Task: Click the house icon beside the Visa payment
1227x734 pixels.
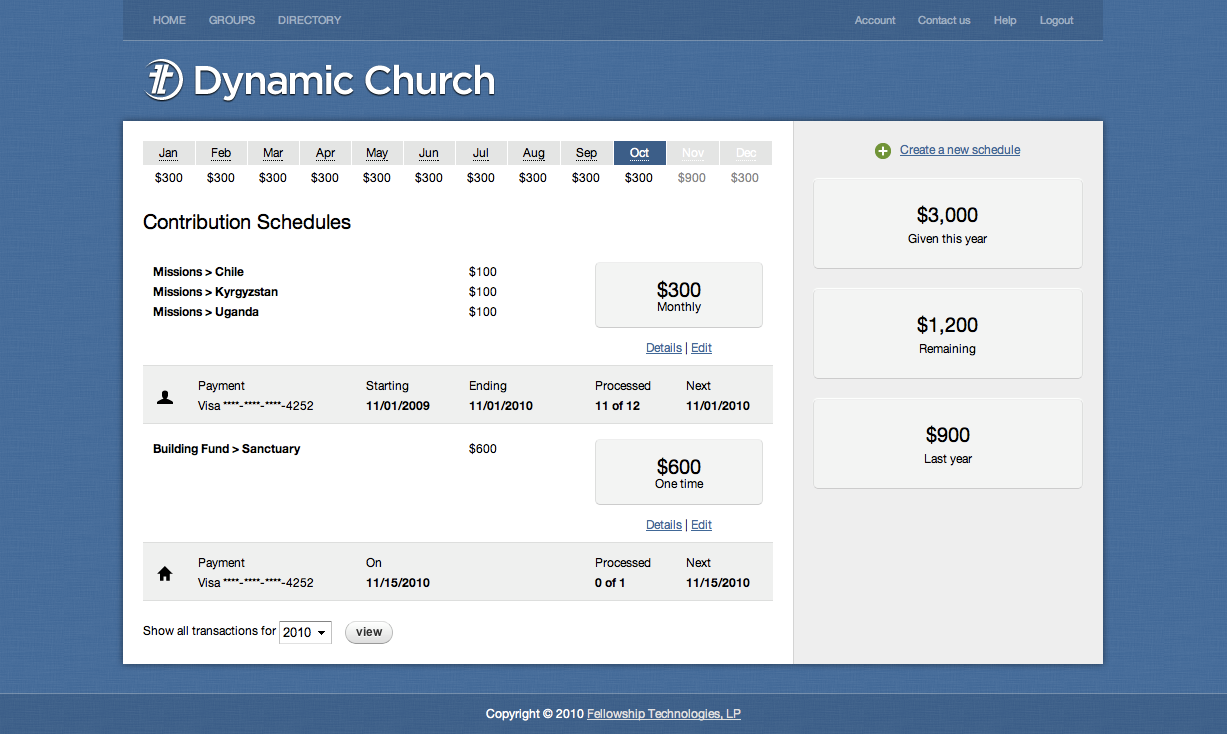Action: point(165,574)
